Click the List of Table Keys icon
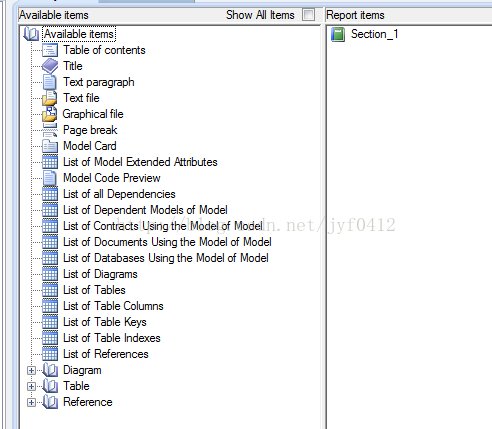 [50, 322]
